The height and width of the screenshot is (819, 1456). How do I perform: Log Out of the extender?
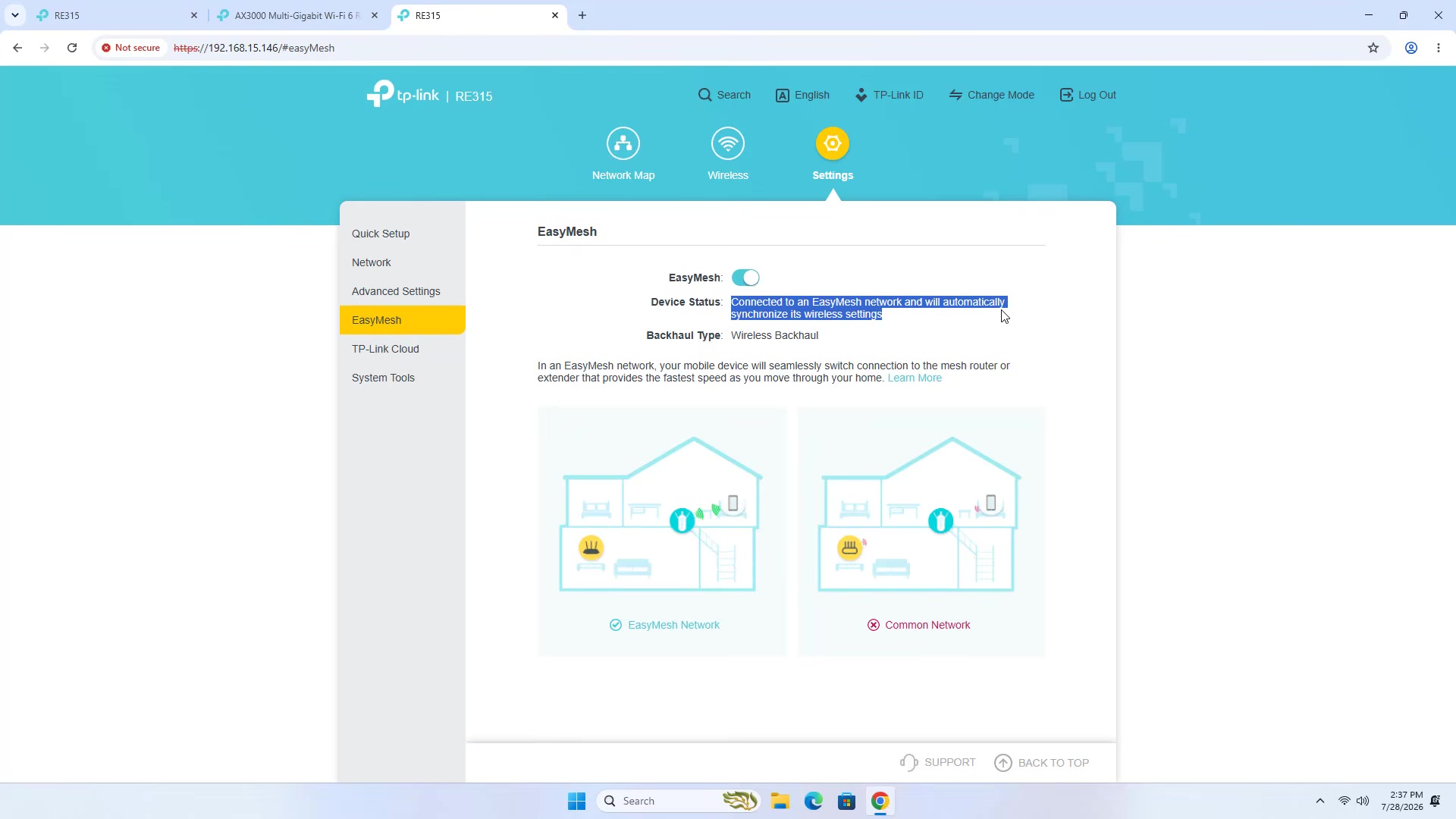(1087, 95)
